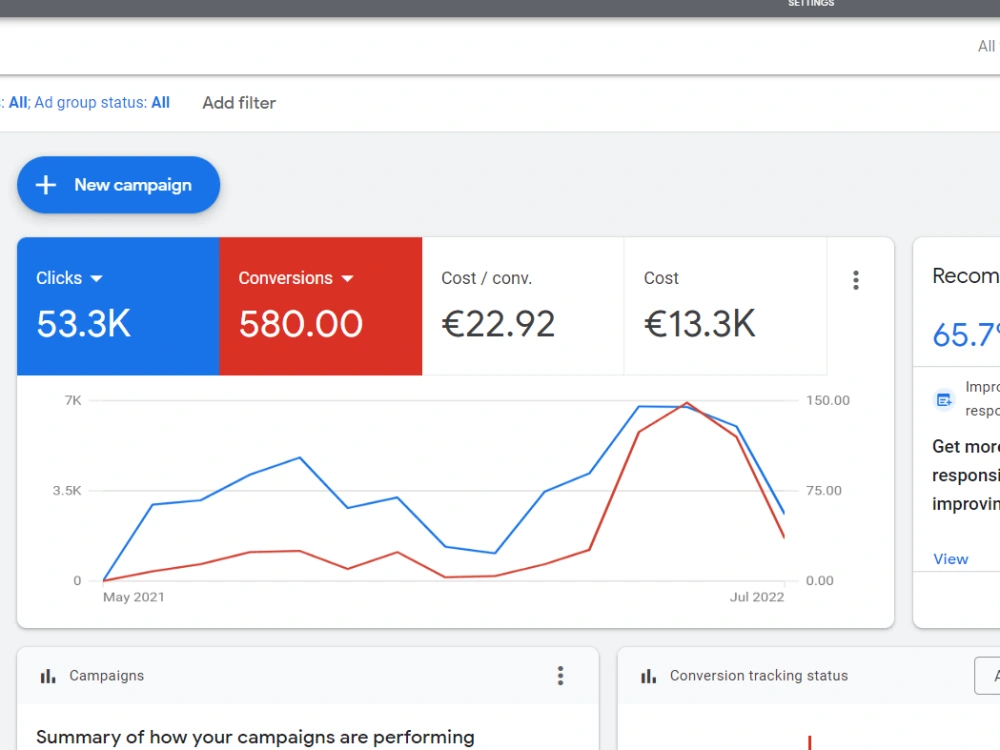Click the Ad group status: All filter
The height and width of the screenshot is (750, 1000).
pyautogui.click(x=102, y=103)
